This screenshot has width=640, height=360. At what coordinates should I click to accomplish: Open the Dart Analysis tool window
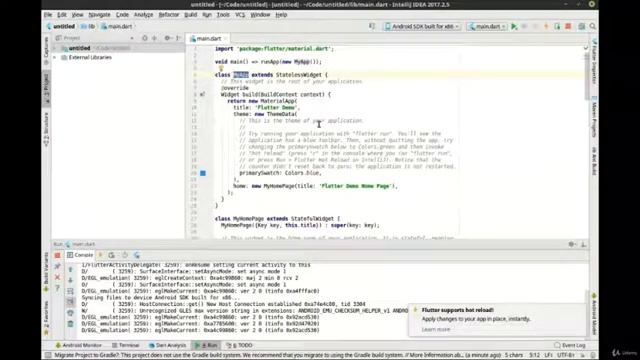(x=167, y=345)
